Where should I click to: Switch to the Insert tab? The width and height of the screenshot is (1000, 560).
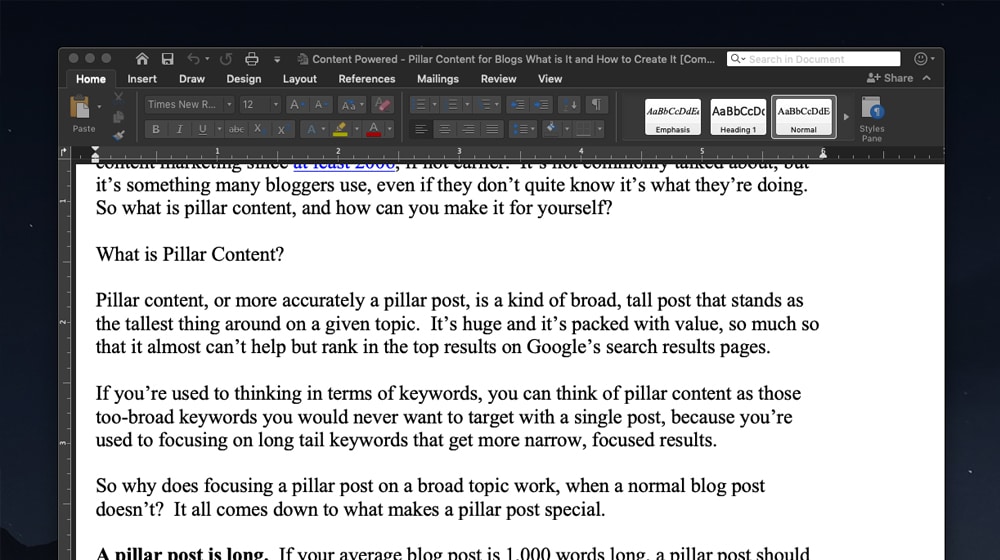click(x=142, y=79)
